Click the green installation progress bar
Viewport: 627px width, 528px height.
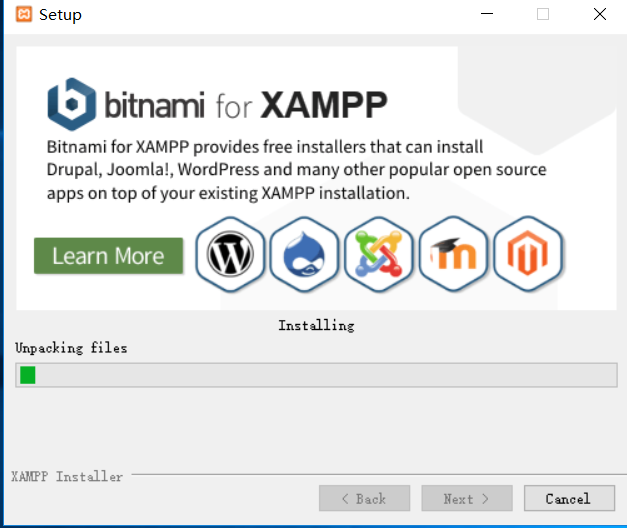(x=316, y=375)
